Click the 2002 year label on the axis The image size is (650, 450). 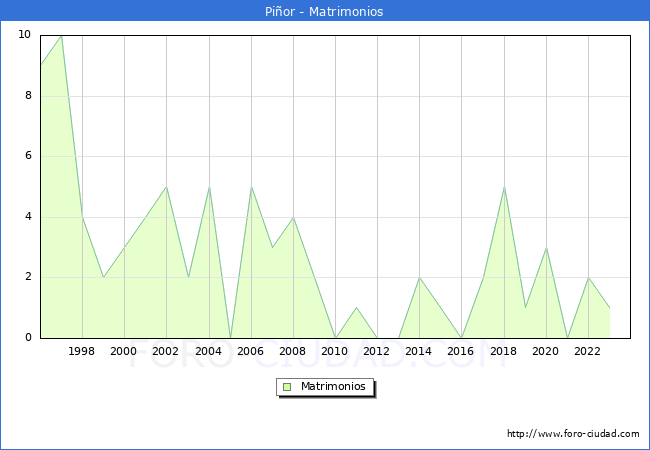(x=166, y=351)
